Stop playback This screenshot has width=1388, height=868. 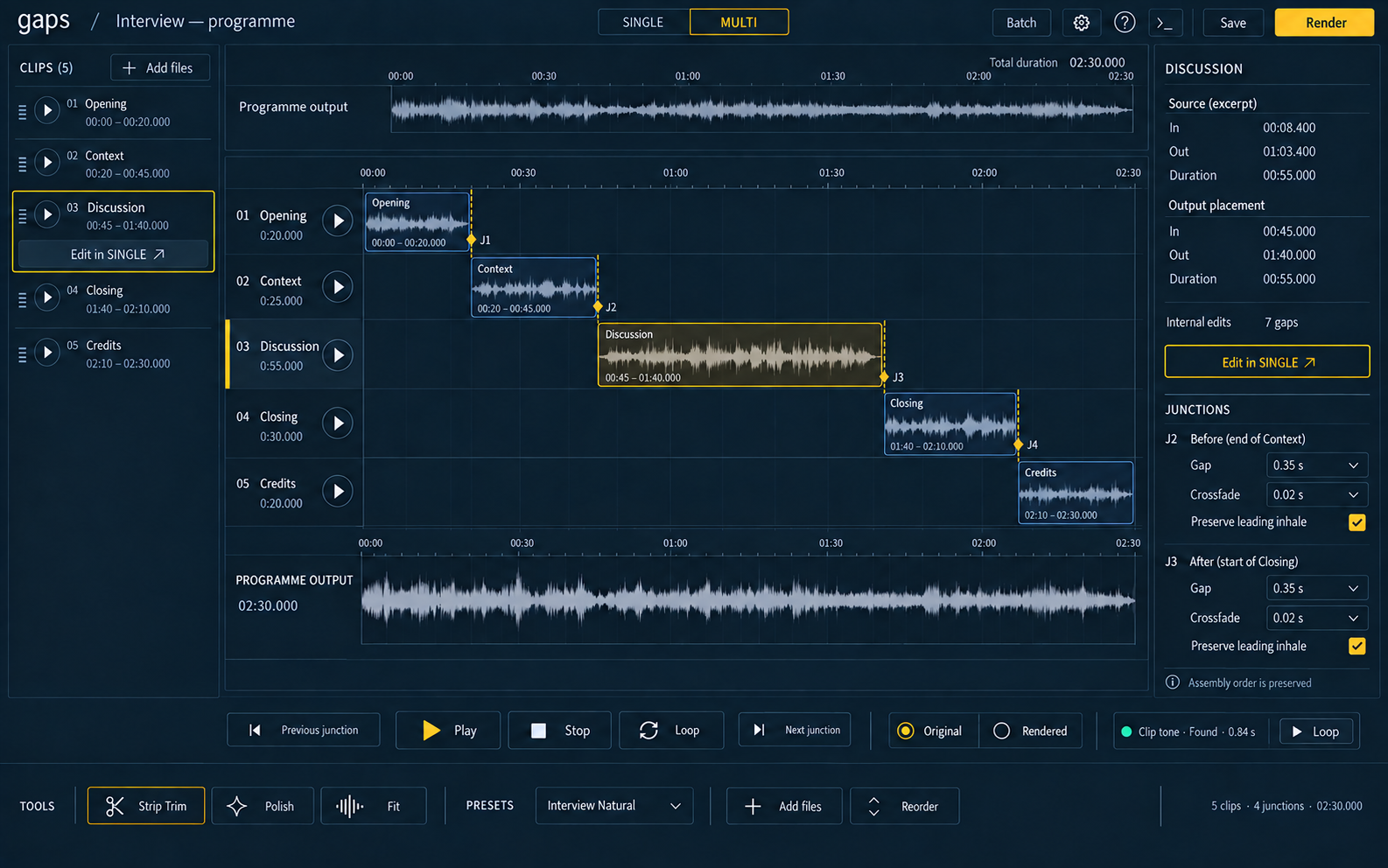click(x=560, y=731)
